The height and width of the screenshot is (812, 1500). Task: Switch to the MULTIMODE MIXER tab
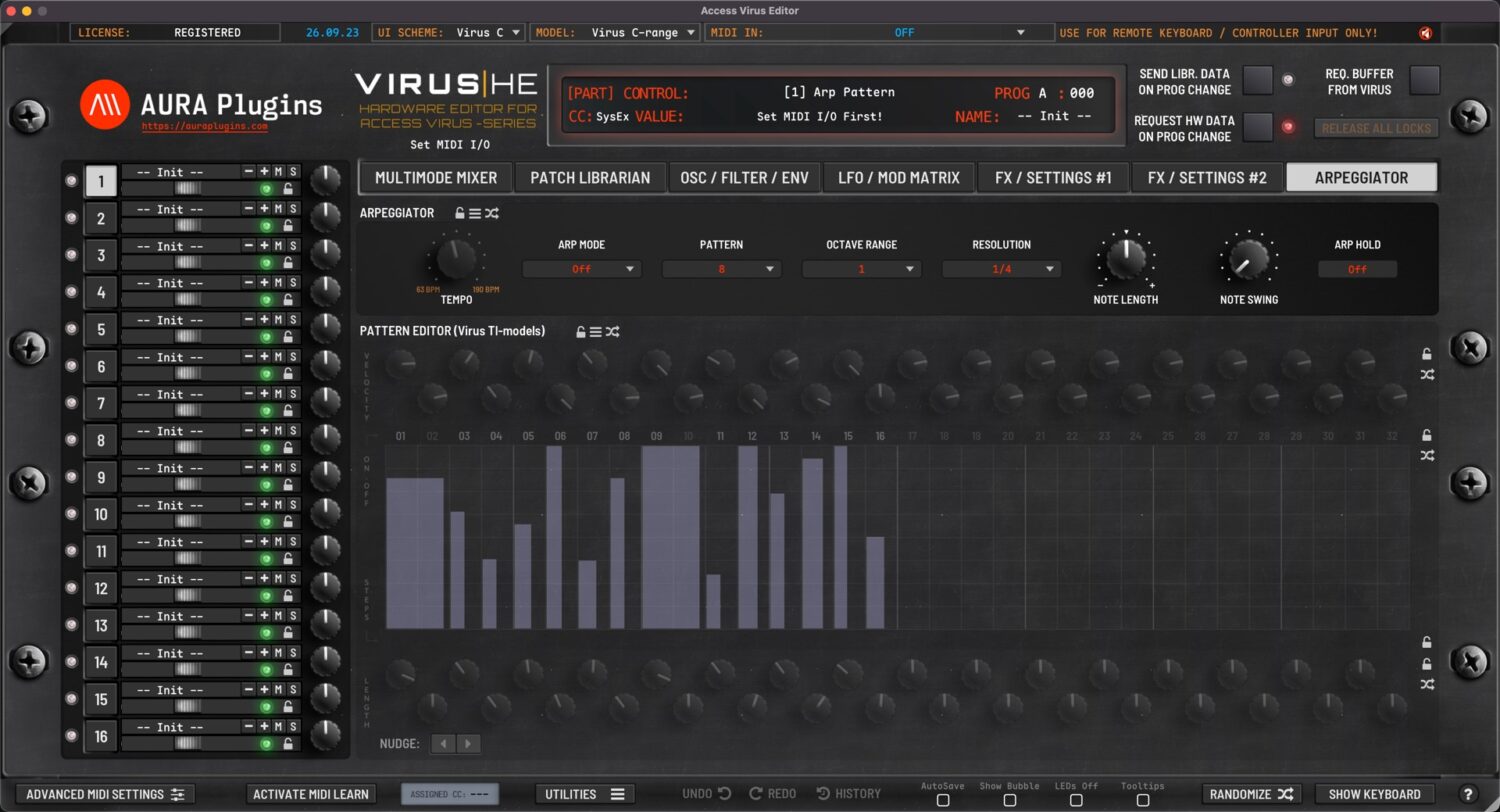pyautogui.click(x=436, y=178)
